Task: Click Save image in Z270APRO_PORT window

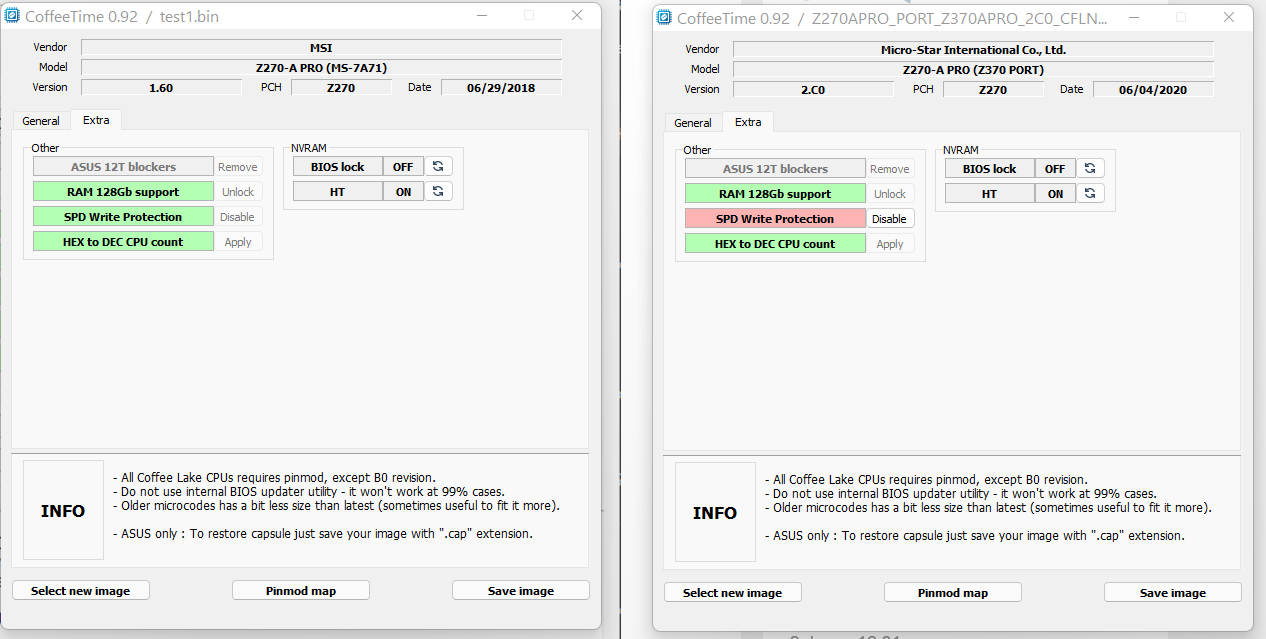Action: (1173, 593)
